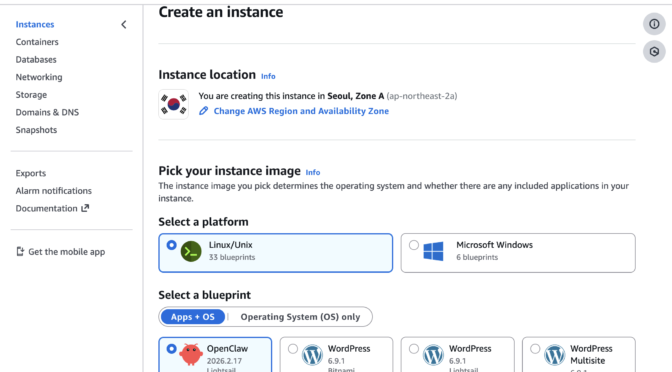Select the WordPress Bitnami radio button
The image size is (672, 372).
point(293,349)
